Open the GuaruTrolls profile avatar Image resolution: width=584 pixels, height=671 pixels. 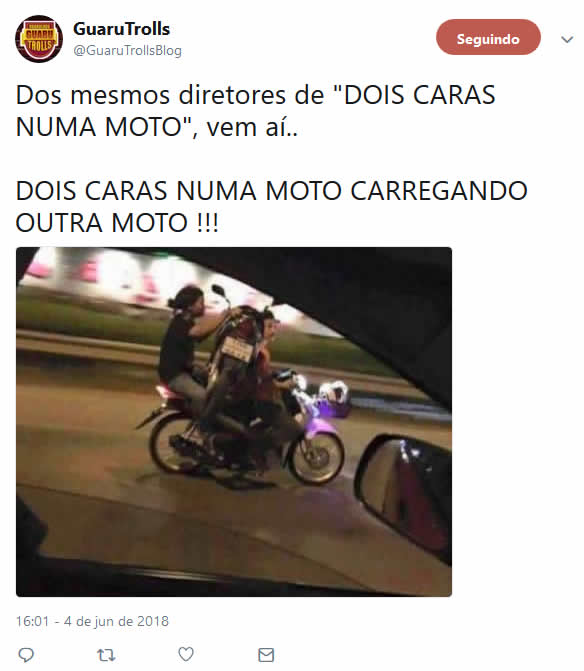(39, 39)
